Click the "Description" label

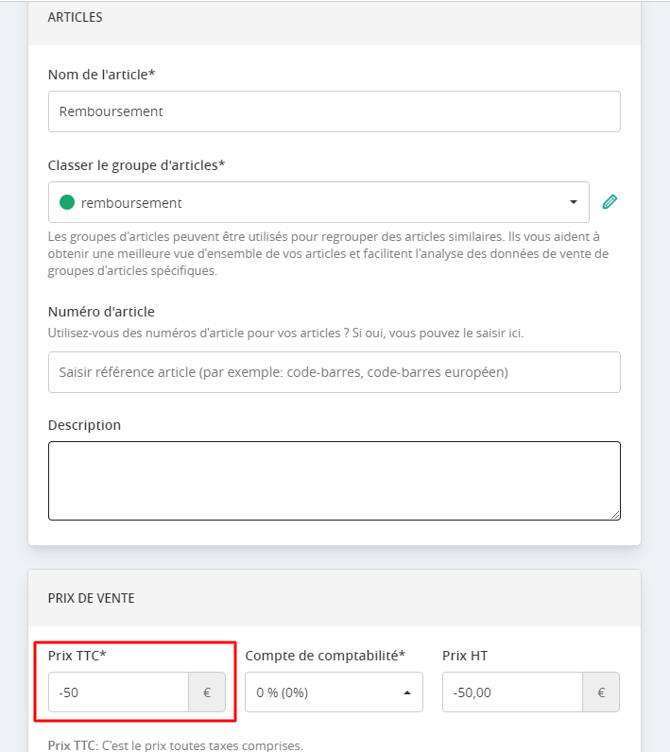(x=84, y=425)
